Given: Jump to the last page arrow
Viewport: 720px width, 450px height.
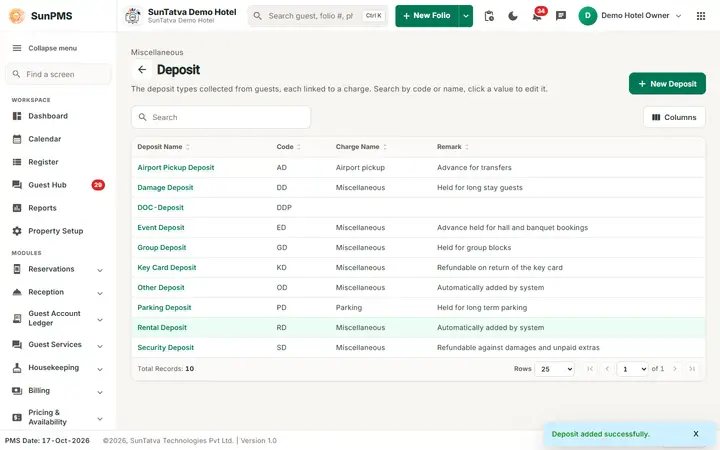Looking at the screenshot, I should (692, 369).
